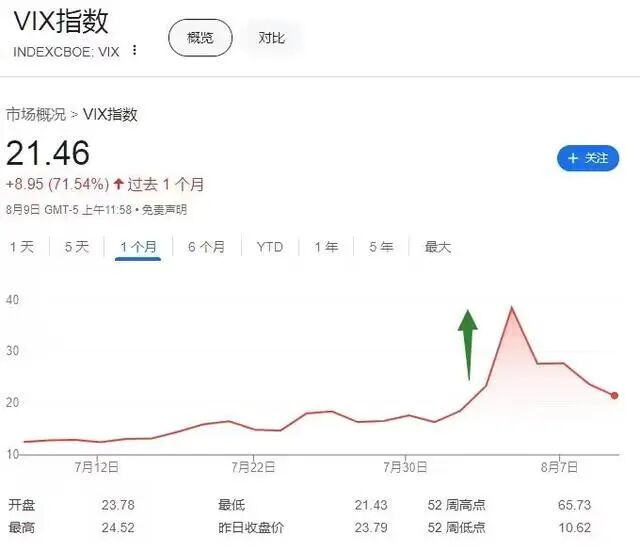Select the 1 年 time range
This screenshot has height=551, width=640.
(326, 247)
